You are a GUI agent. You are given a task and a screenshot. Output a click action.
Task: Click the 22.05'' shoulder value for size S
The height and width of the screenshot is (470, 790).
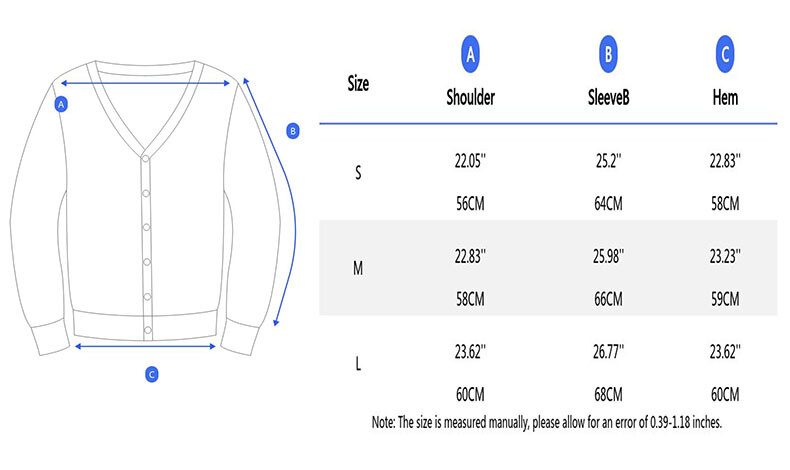469,160
